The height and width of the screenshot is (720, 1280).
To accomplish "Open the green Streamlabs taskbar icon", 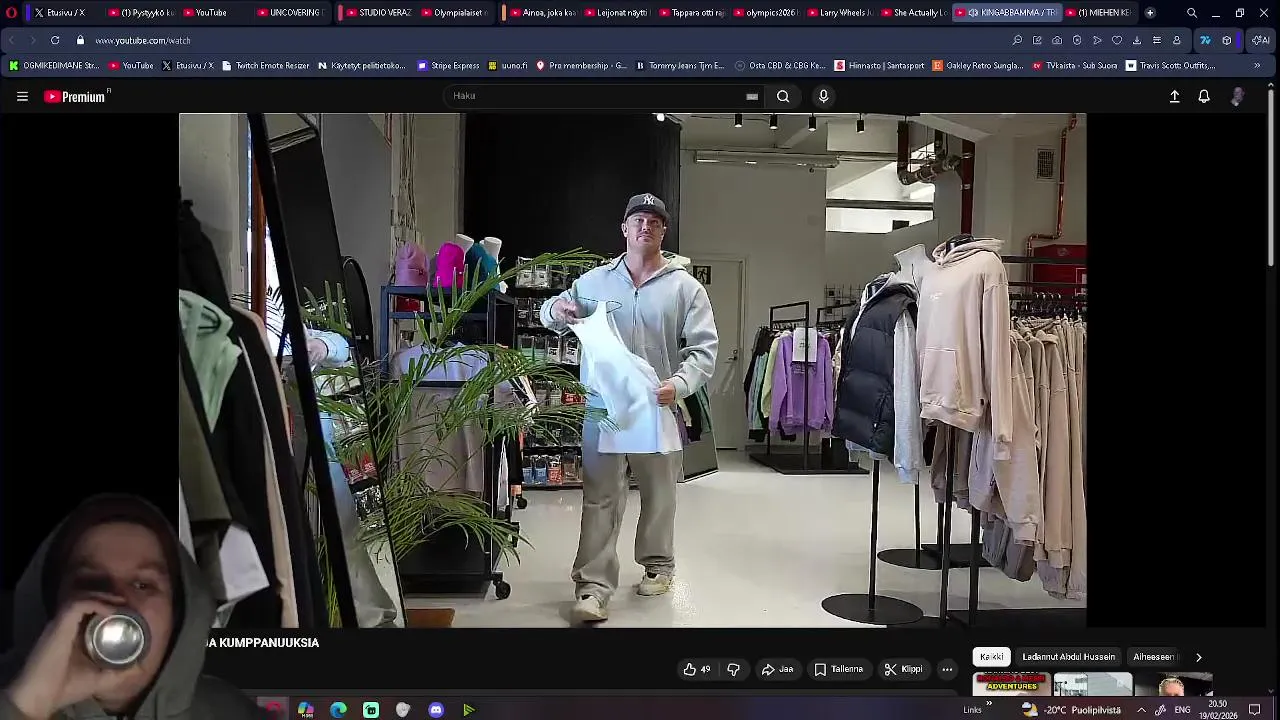I will (x=371, y=710).
